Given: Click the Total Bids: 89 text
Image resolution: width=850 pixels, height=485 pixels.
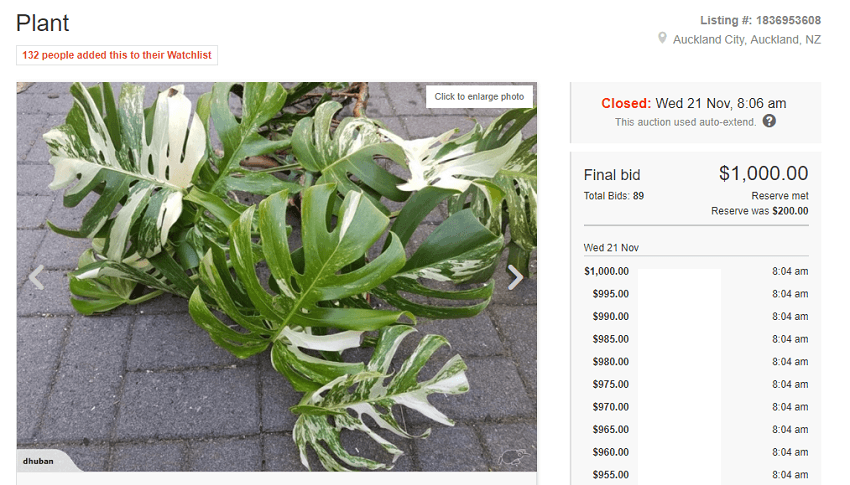Looking at the screenshot, I should [614, 196].
